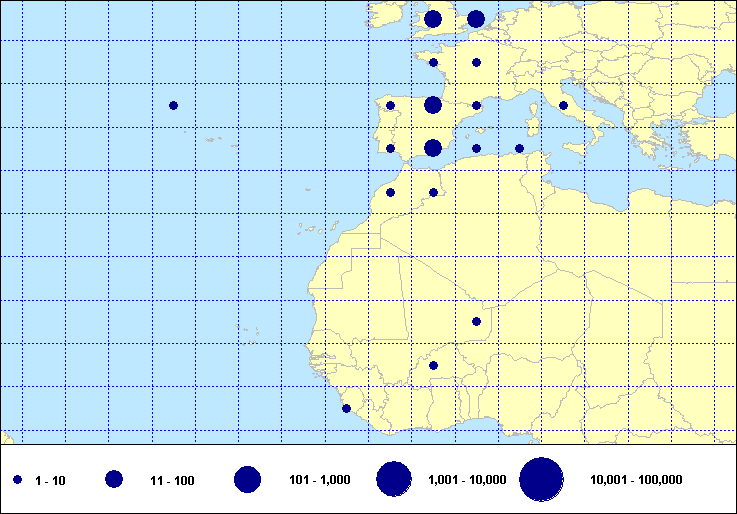737x514 pixels.
Task: Click the westernmost small dot in Morocco
Action: coord(390,192)
